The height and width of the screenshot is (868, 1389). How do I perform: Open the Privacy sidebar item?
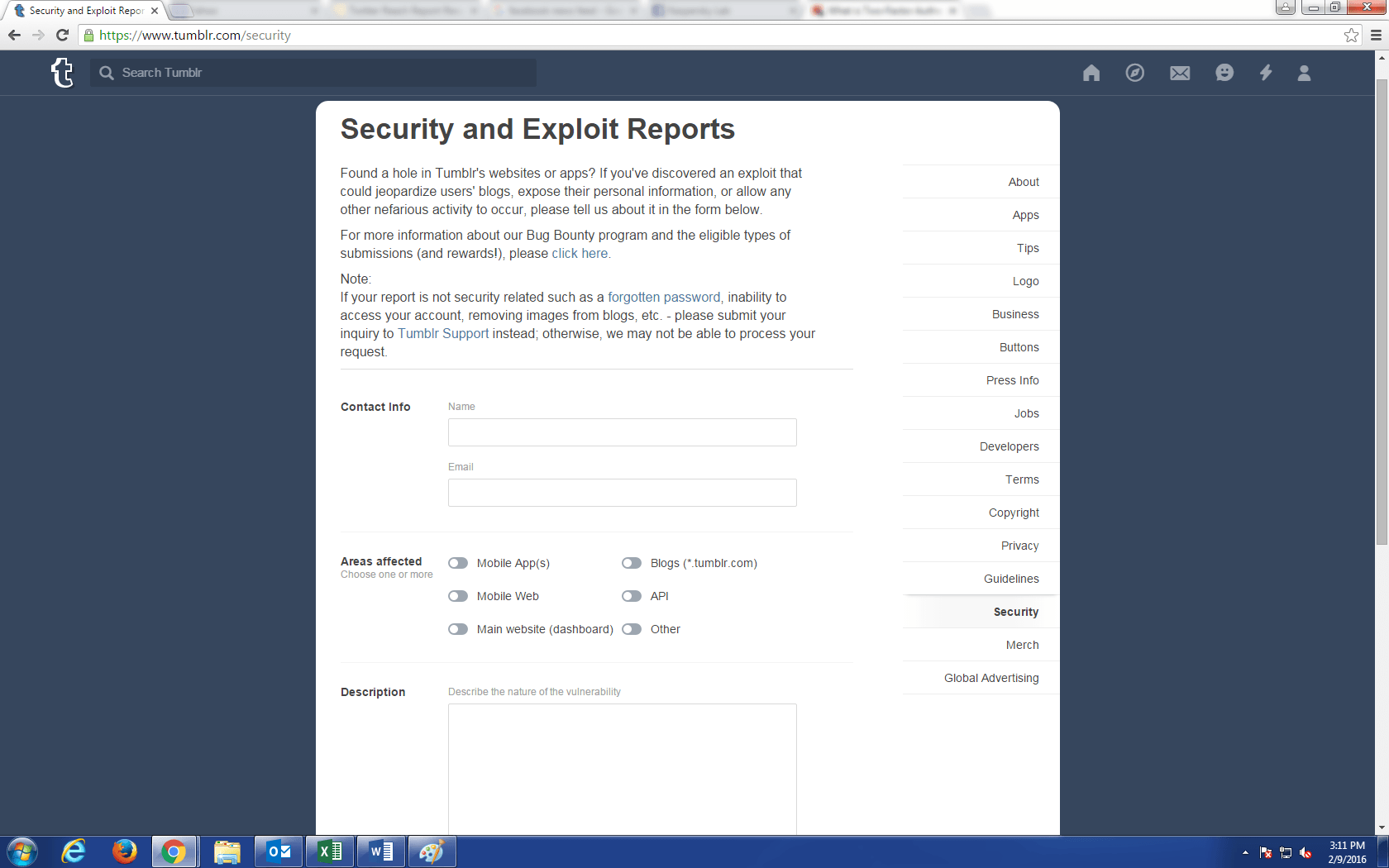(981, 546)
